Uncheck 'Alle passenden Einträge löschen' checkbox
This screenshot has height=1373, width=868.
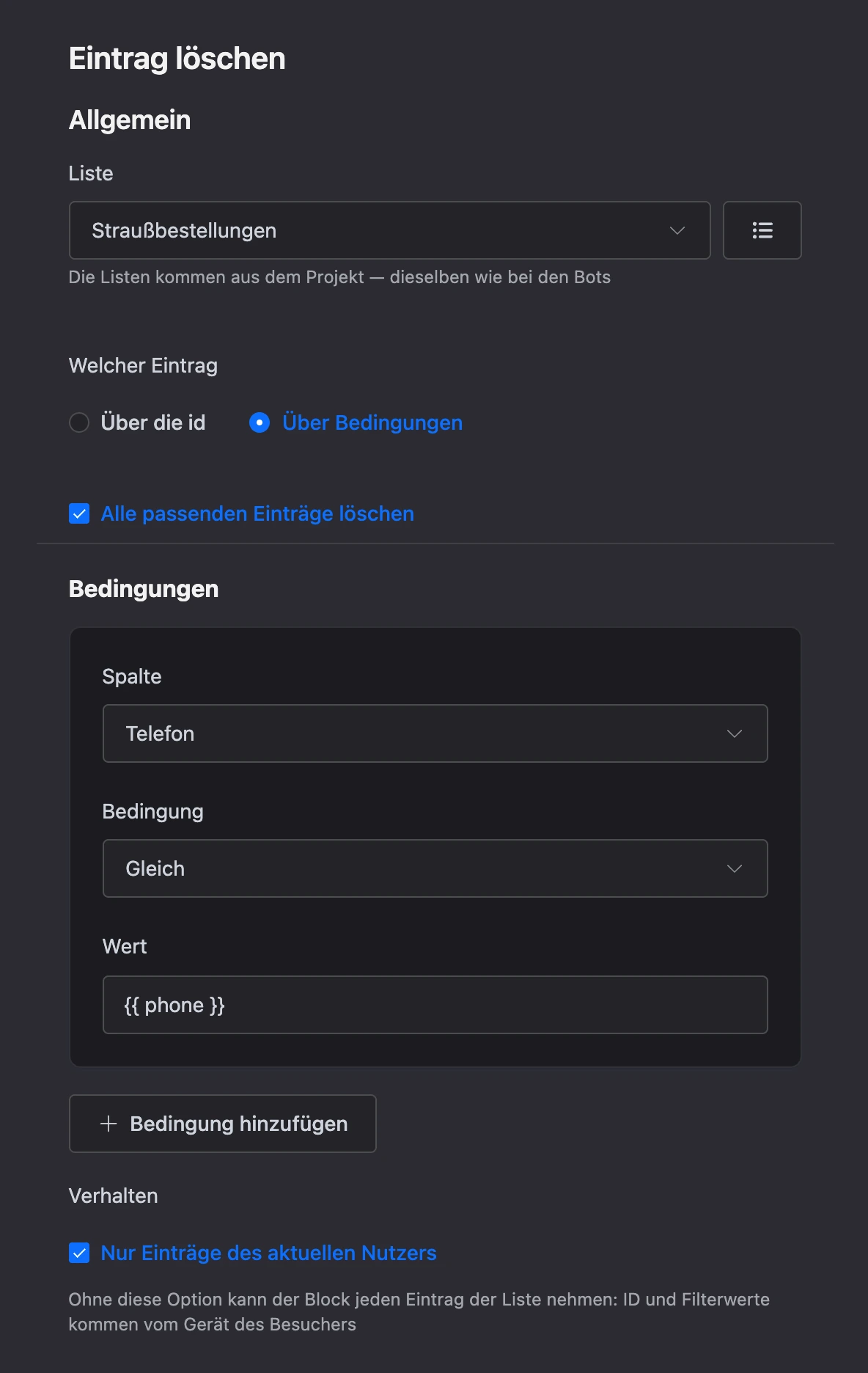79,513
